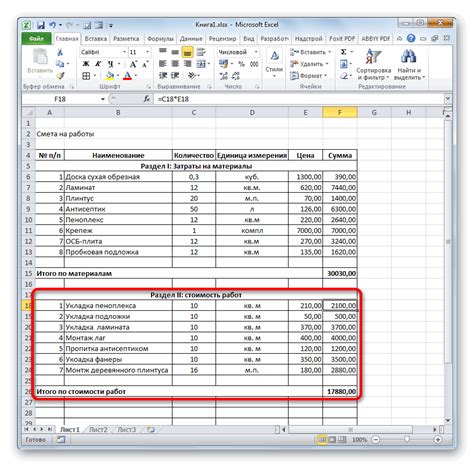Click the Format Painter brush icon
The image size is (474, 467).
tap(60, 76)
